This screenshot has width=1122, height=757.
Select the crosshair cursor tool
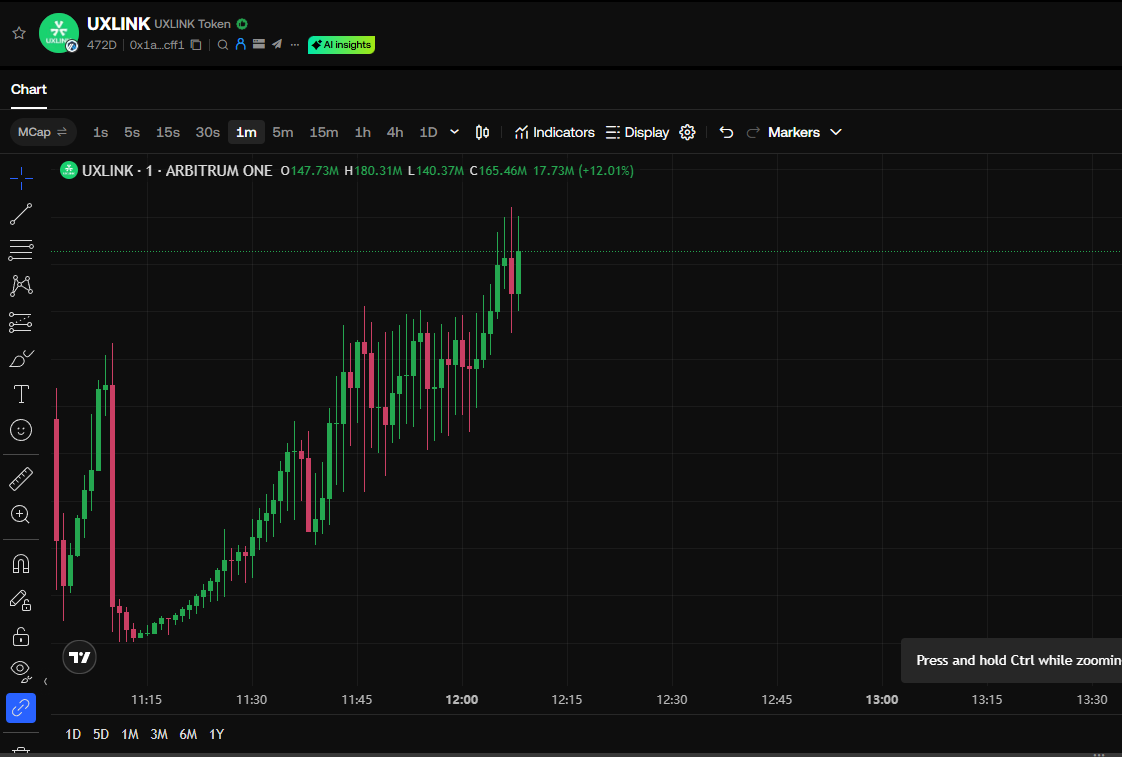point(21,177)
